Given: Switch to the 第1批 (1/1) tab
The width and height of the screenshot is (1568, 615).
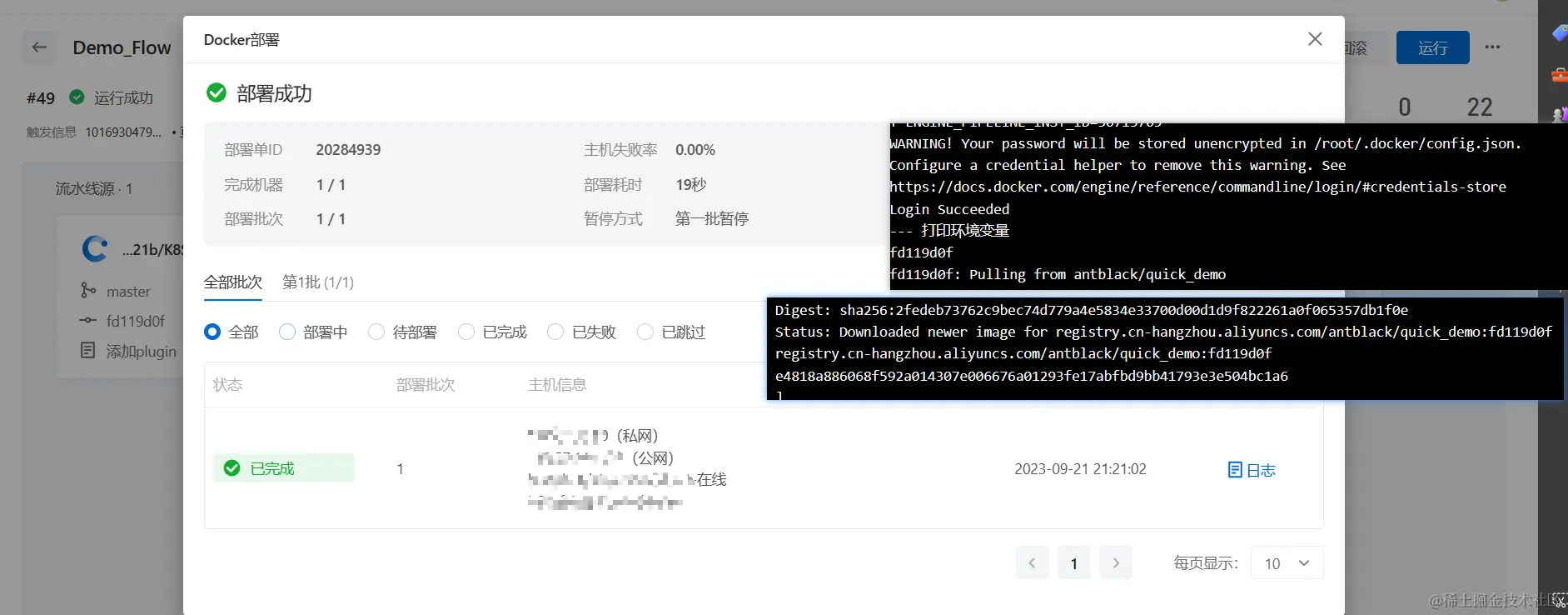Looking at the screenshot, I should [318, 282].
